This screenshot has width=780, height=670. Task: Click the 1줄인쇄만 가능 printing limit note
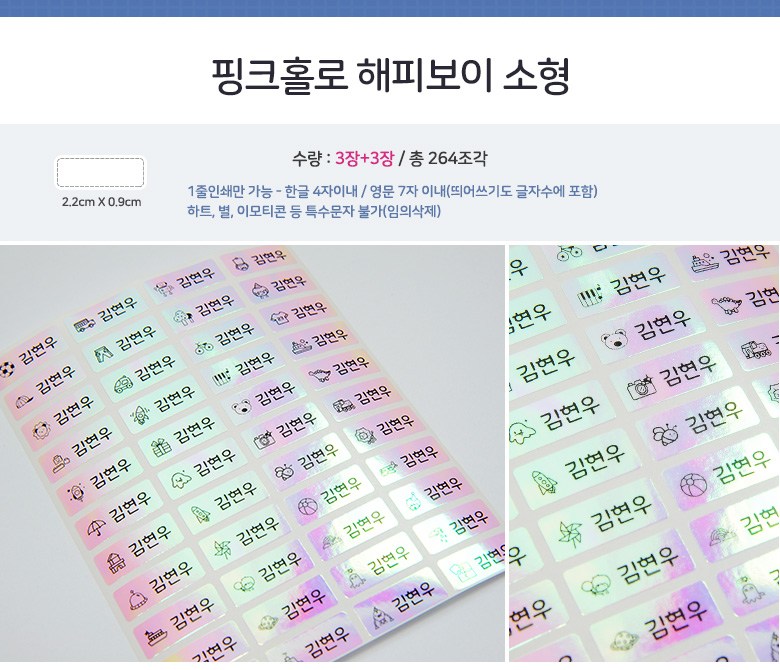pos(392,191)
